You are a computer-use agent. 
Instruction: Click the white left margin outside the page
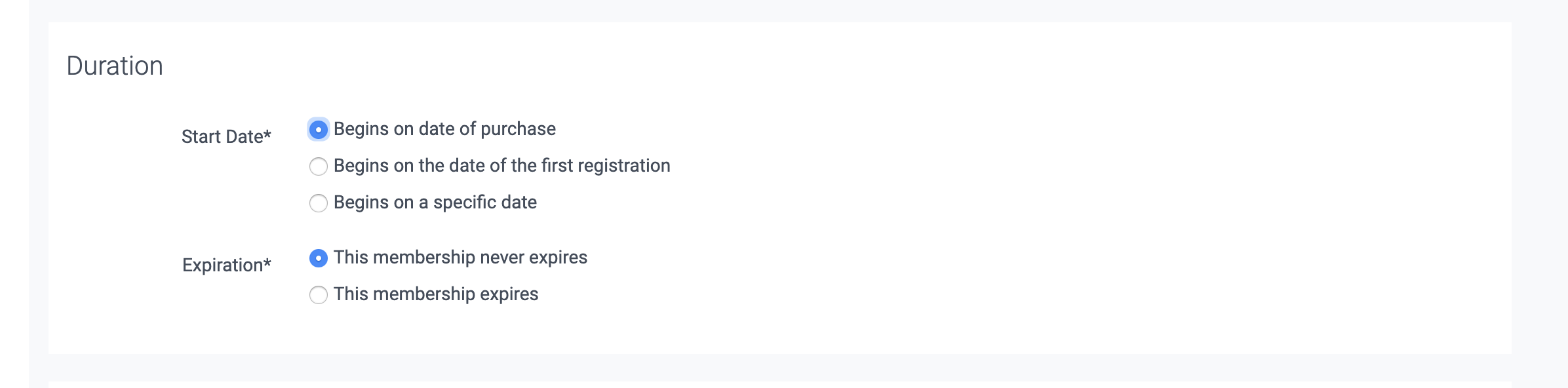13,197
